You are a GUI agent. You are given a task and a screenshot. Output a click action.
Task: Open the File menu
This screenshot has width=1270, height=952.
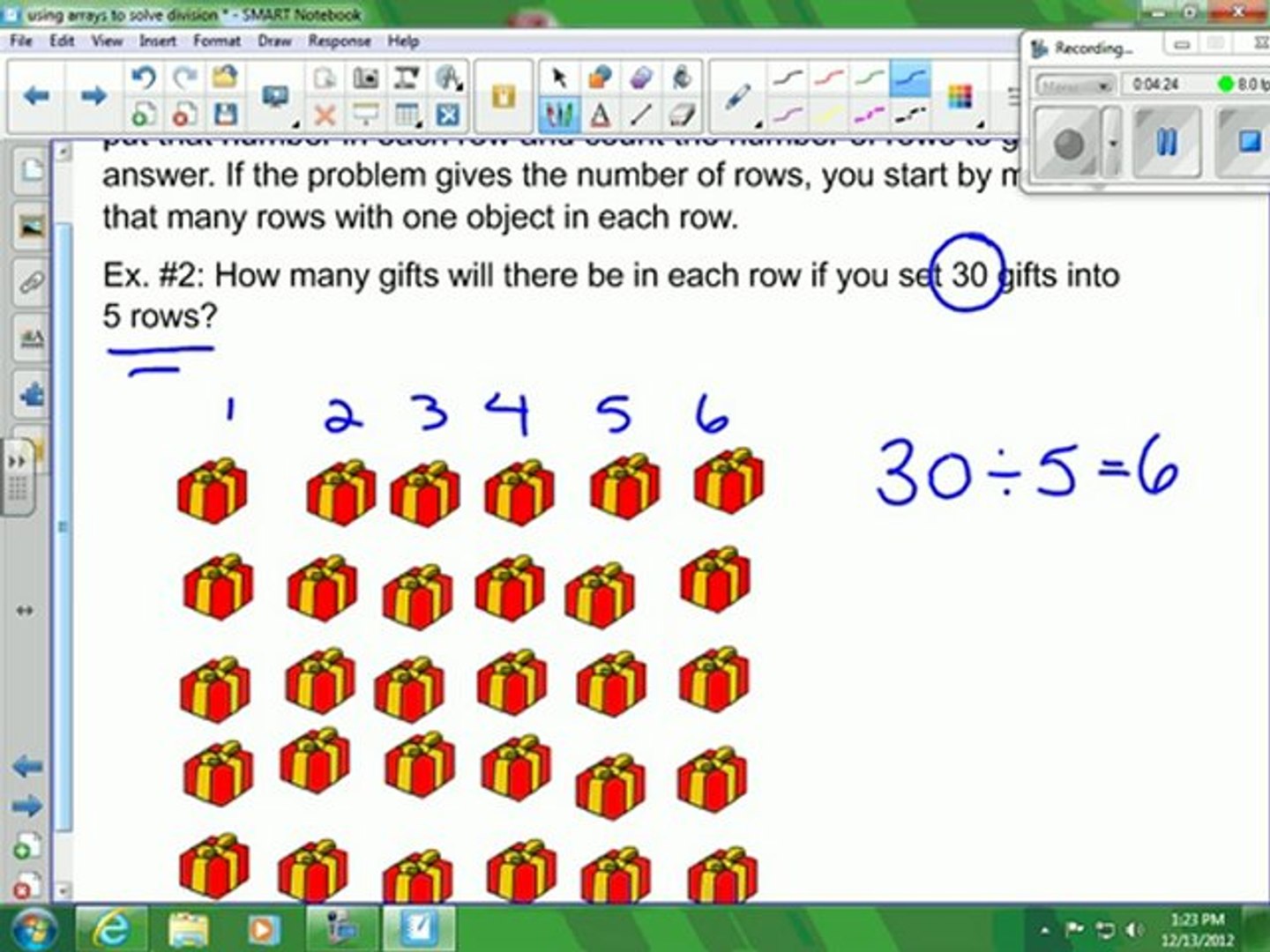click(x=21, y=41)
